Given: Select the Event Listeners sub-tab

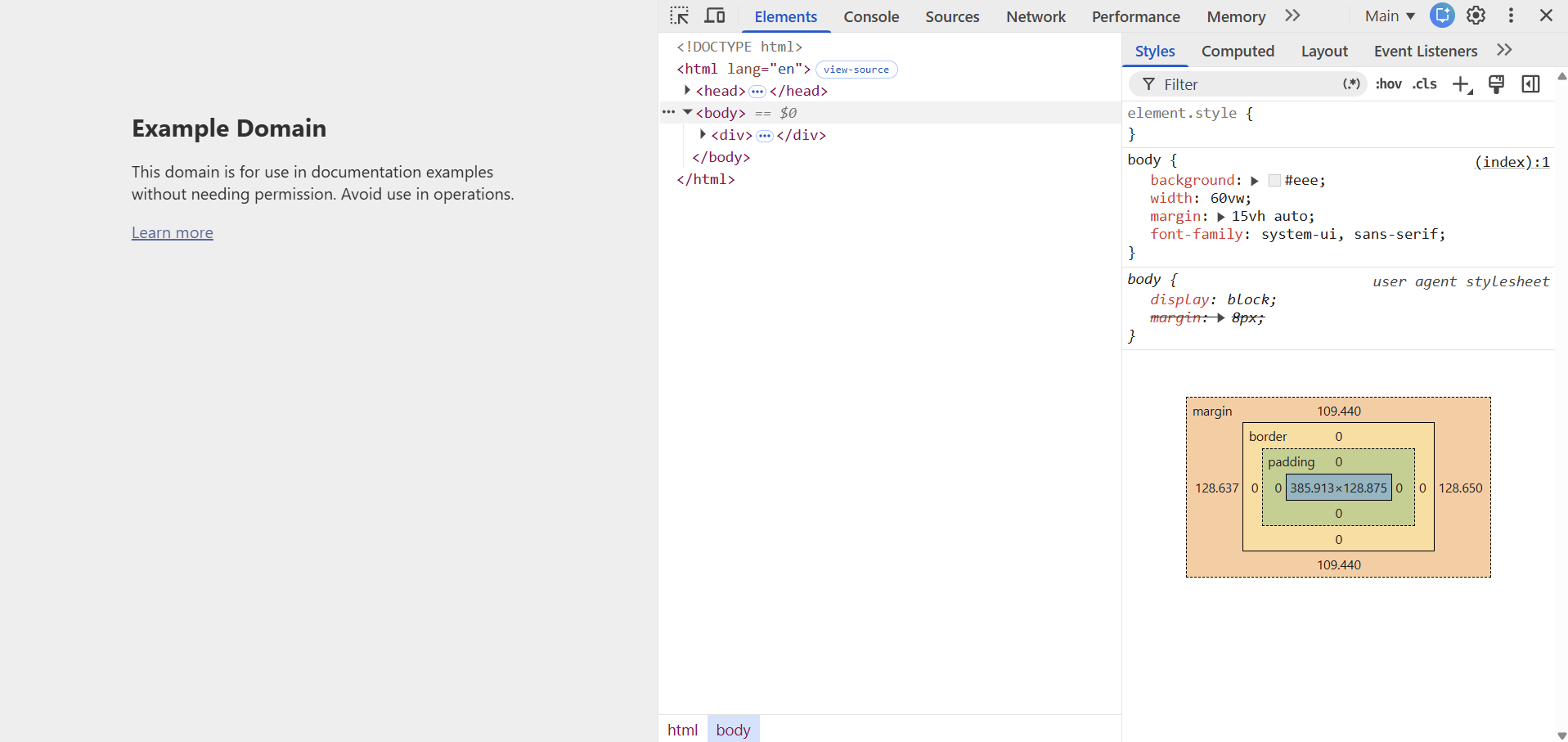Looking at the screenshot, I should (x=1426, y=51).
